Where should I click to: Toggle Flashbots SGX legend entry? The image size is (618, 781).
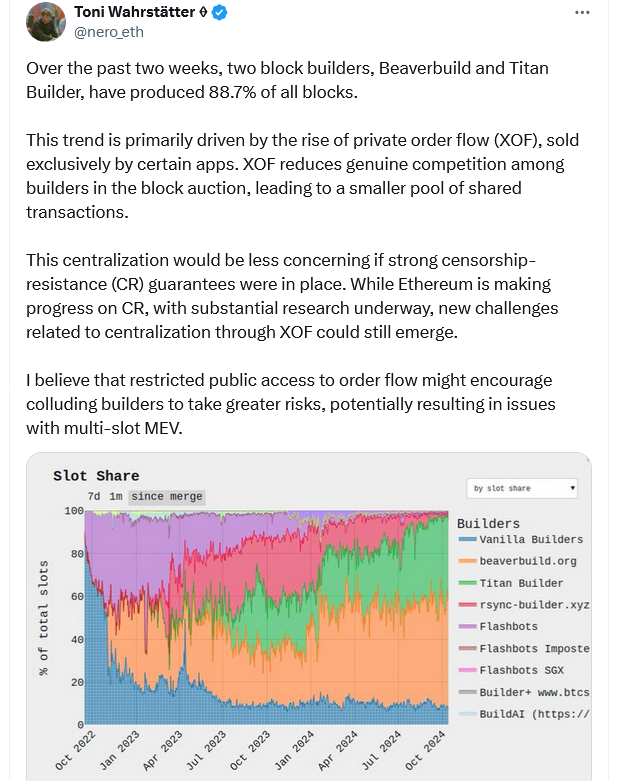[511, 670]
